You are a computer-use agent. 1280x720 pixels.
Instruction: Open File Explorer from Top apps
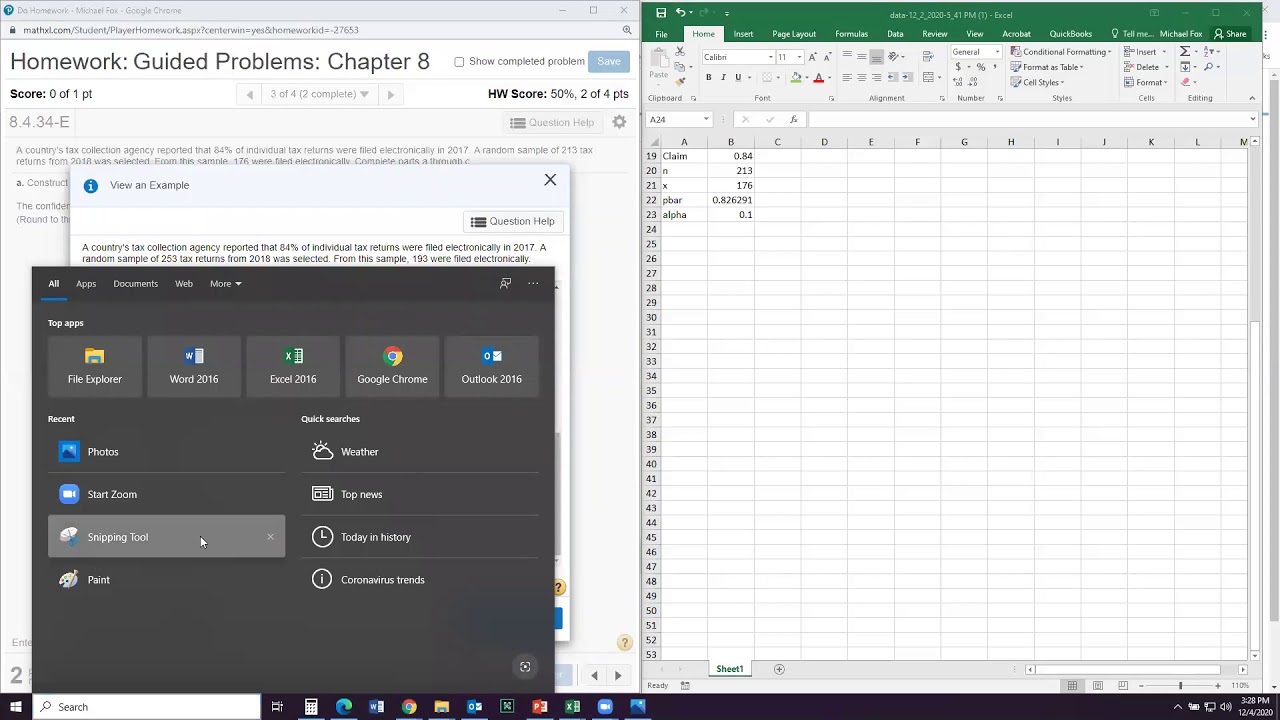[x=95, y=366]
